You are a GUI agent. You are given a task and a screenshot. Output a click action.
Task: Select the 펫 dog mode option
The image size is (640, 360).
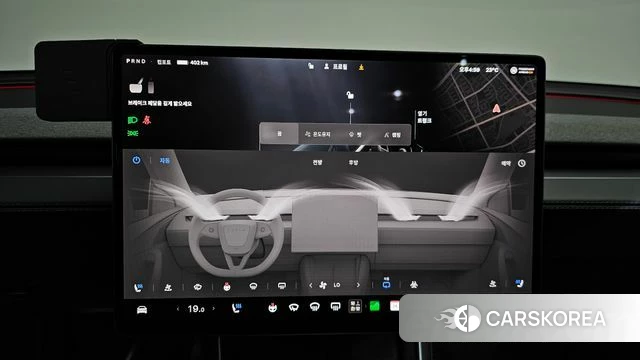(355, 134)
